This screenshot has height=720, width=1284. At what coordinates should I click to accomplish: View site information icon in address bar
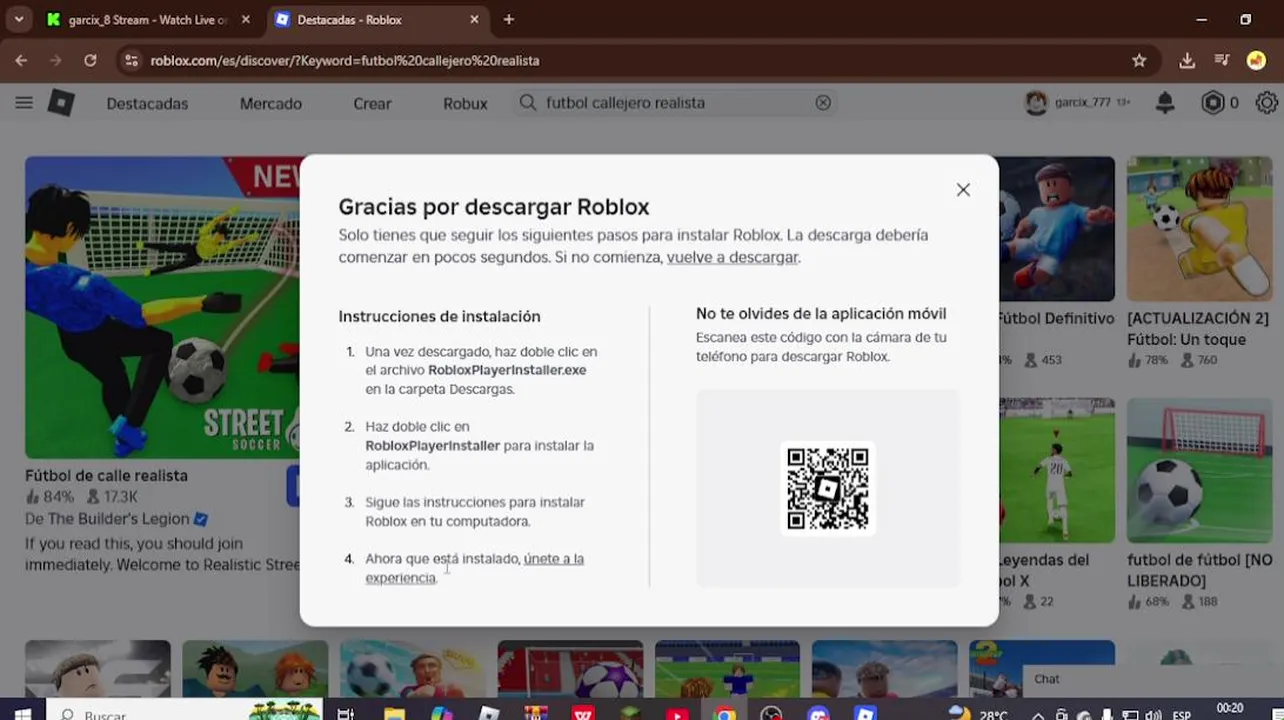pyautogui.click(x=131, y=61)
